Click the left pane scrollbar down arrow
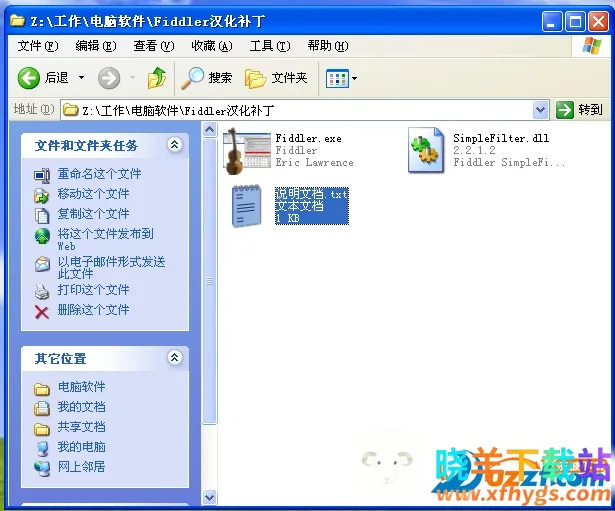 point(209,497)
